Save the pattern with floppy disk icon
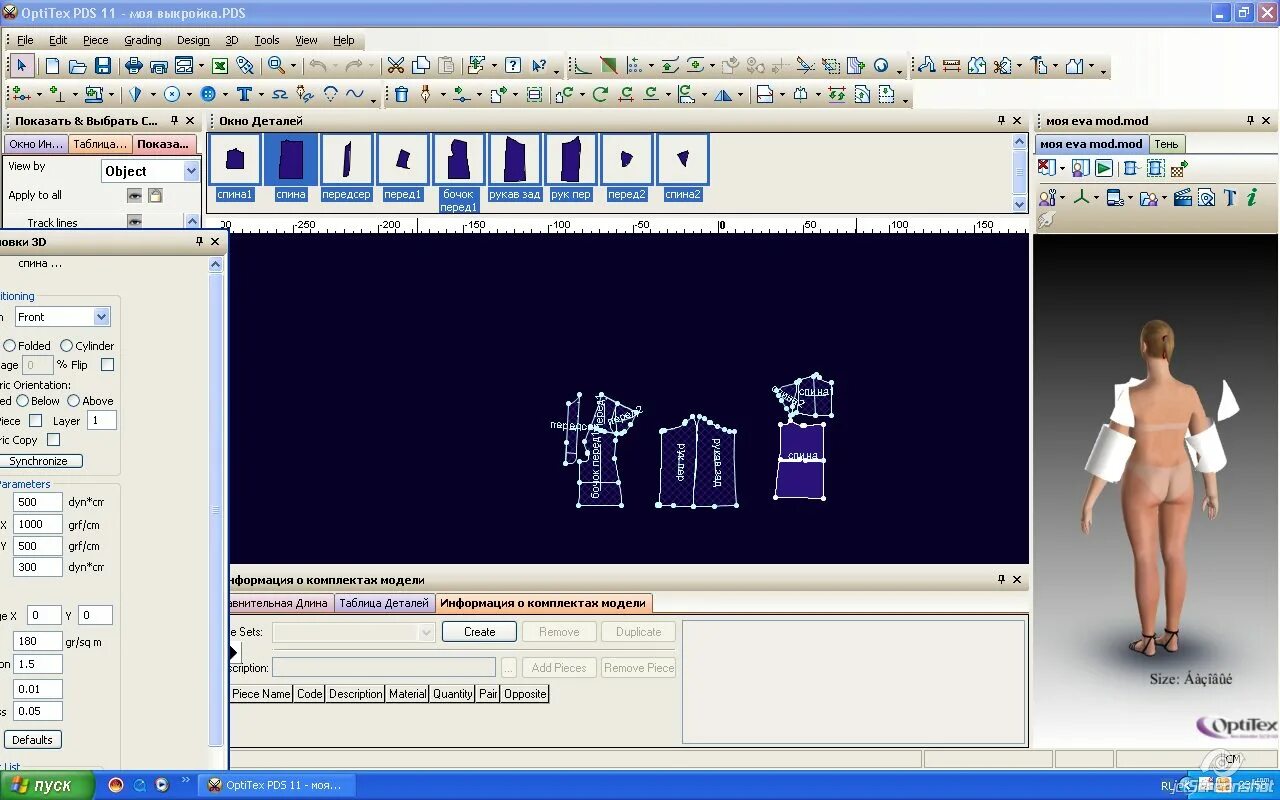The image size is (1280, 800). [x=103, y=66]
